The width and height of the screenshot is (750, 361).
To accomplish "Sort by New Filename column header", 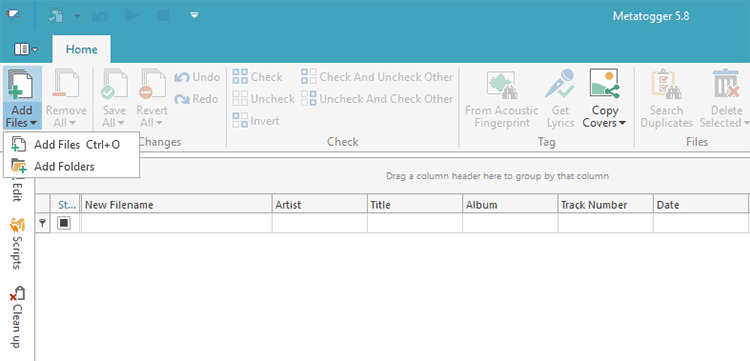I will (176, 205).
